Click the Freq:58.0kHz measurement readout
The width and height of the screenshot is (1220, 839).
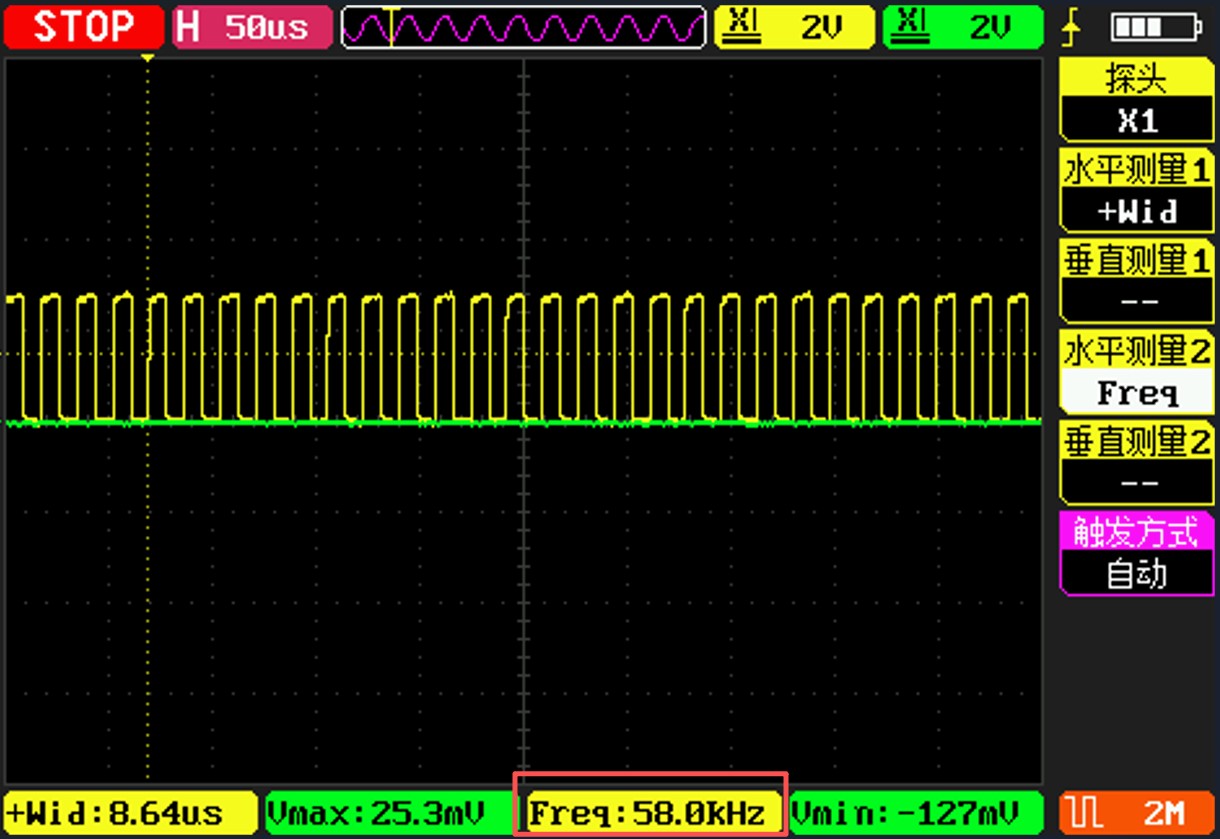[x=652, y=811]
